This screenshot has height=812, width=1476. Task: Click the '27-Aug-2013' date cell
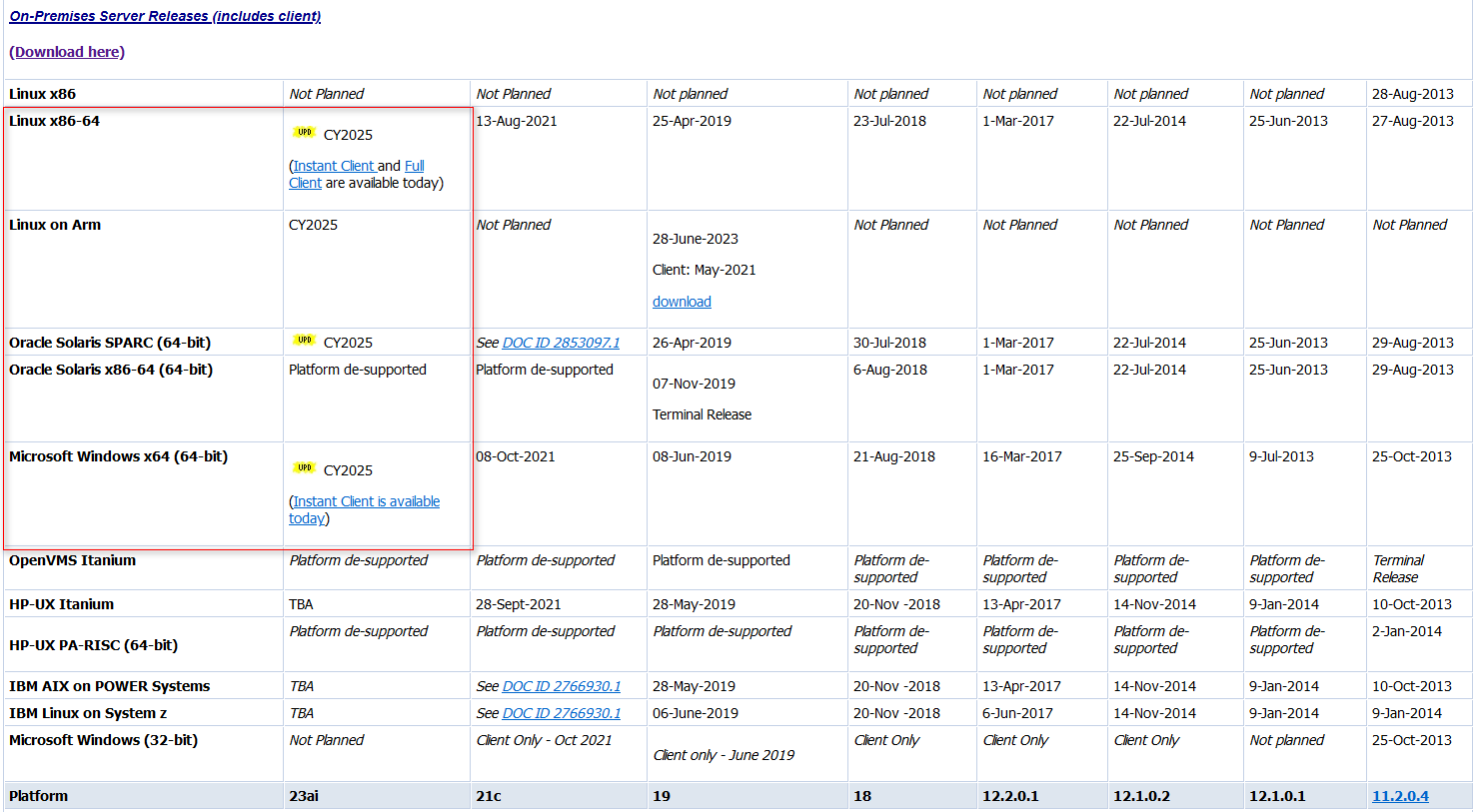pos(1413,121)
